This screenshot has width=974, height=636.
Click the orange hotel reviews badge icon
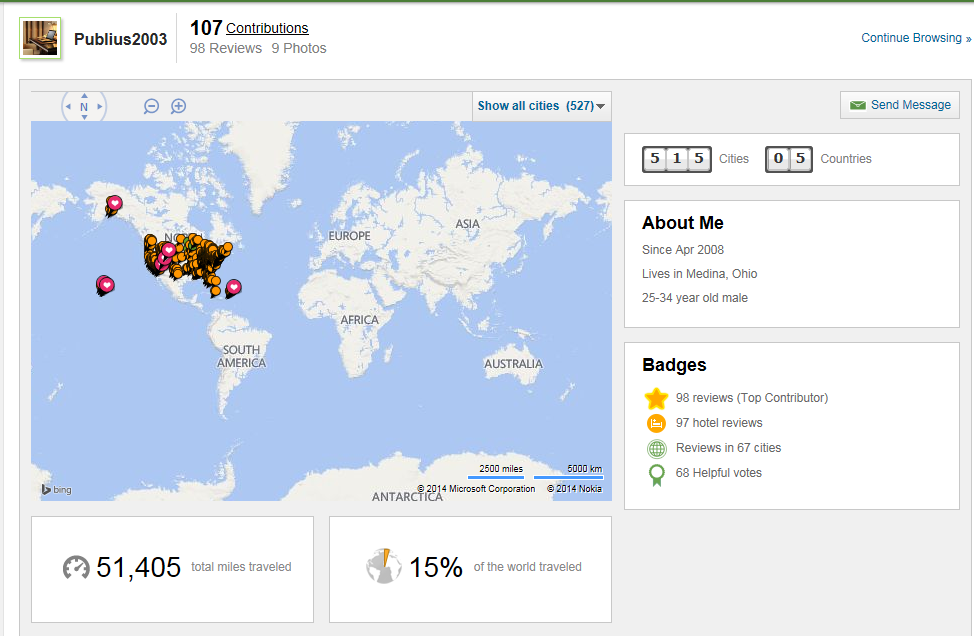pos(656,423)
